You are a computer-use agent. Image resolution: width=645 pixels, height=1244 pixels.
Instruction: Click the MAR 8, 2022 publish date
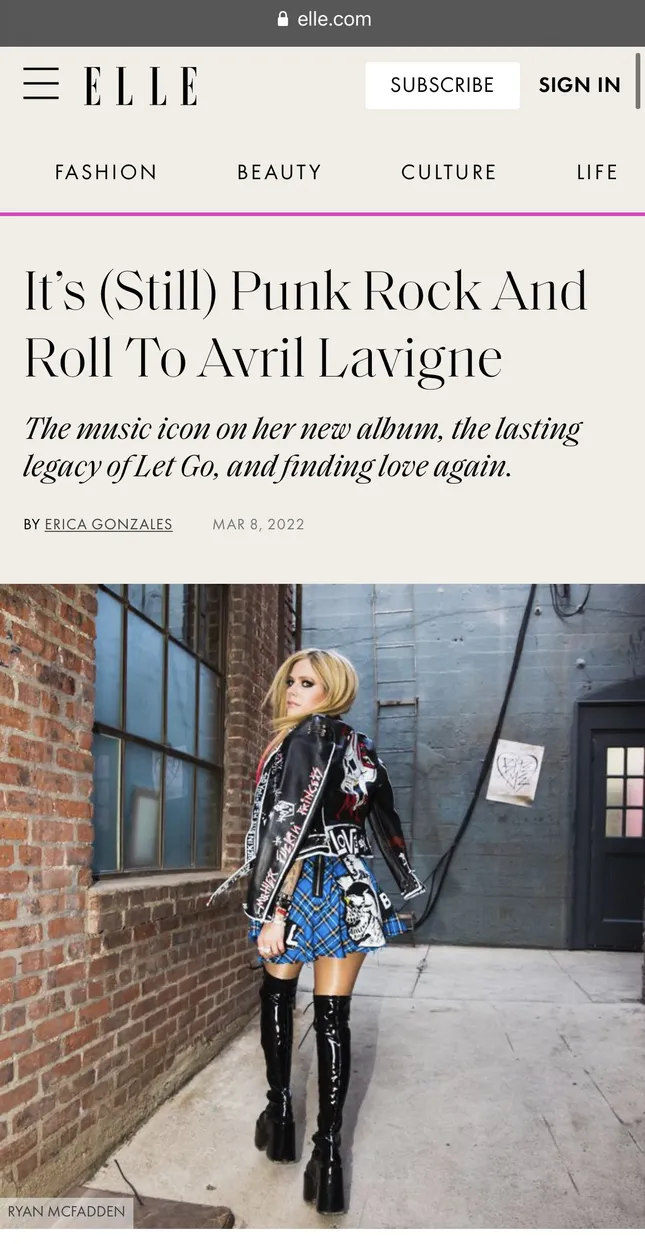click(258, 524)
